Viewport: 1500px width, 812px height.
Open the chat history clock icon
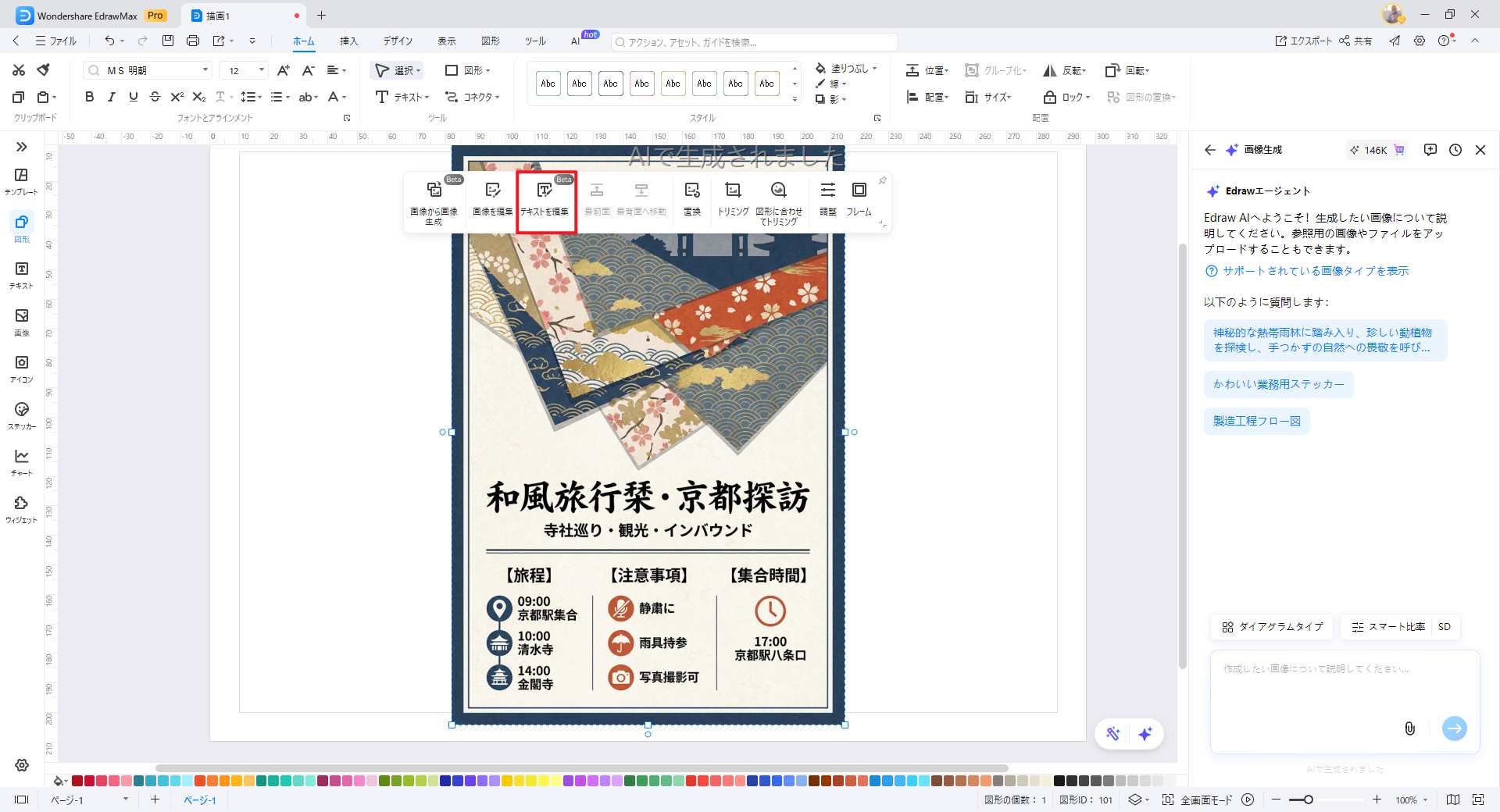(x=1455, y=150)
